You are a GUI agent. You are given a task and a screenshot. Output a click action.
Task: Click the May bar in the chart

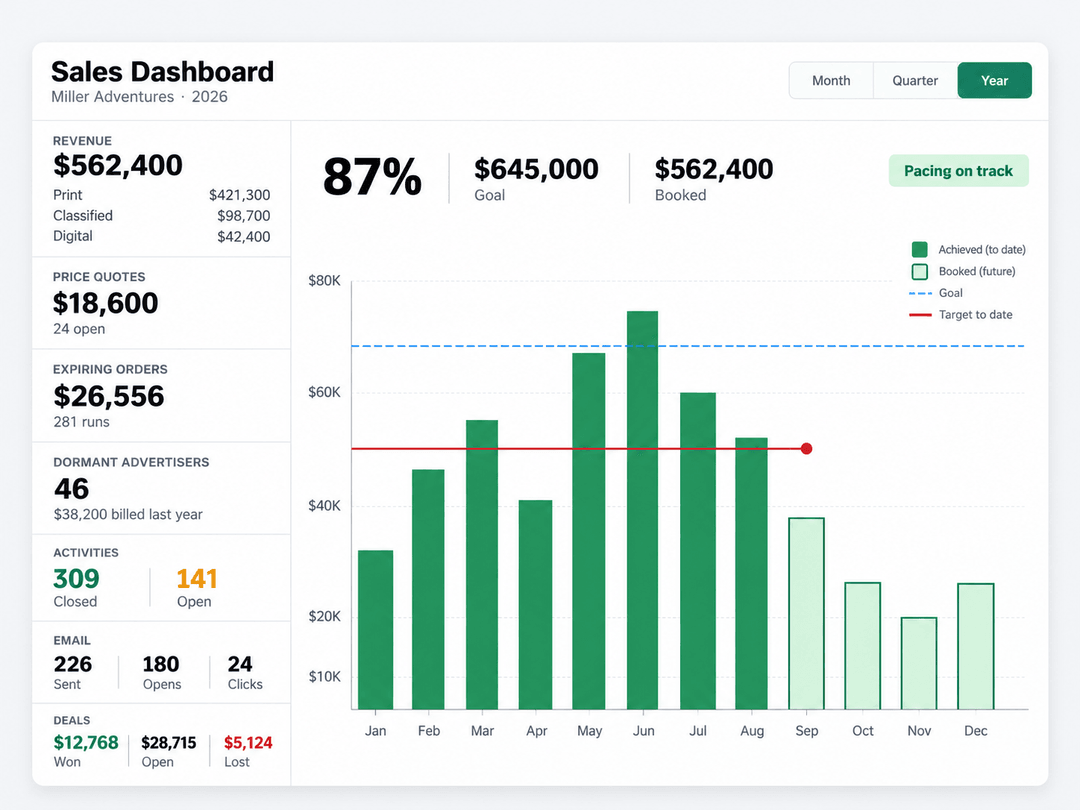point(589,531)
